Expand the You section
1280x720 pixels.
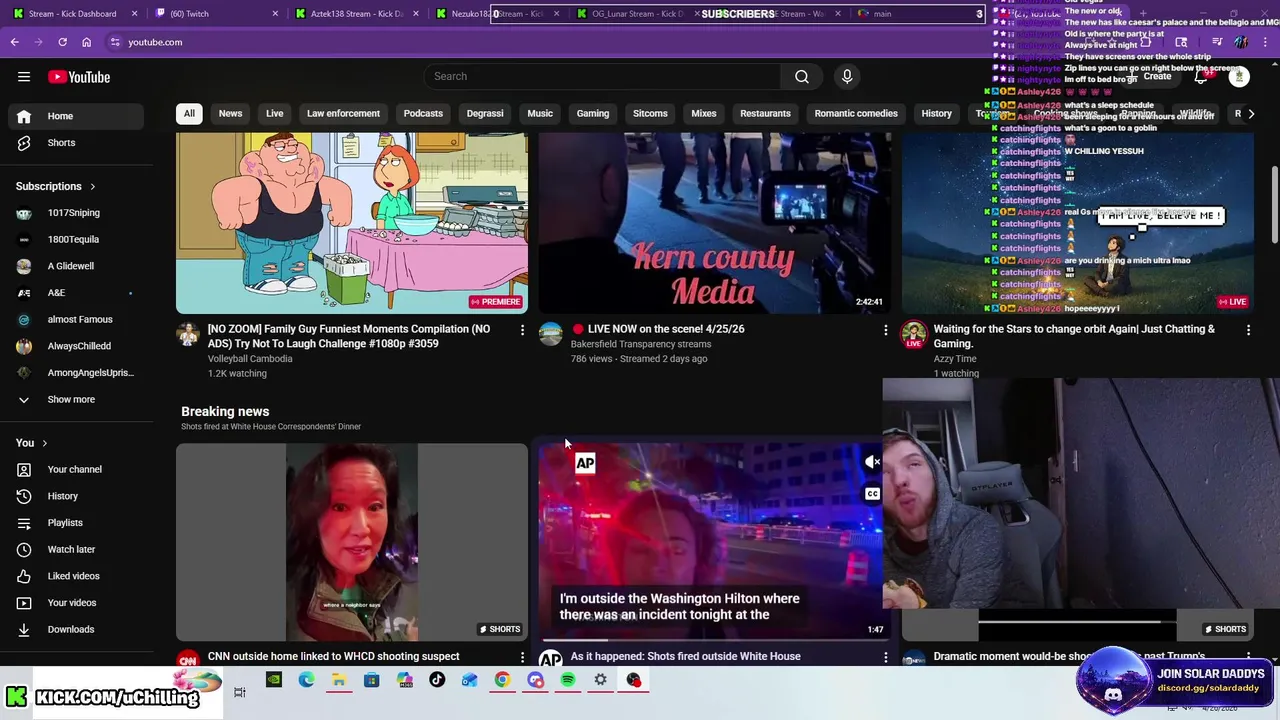click(31, 443)
